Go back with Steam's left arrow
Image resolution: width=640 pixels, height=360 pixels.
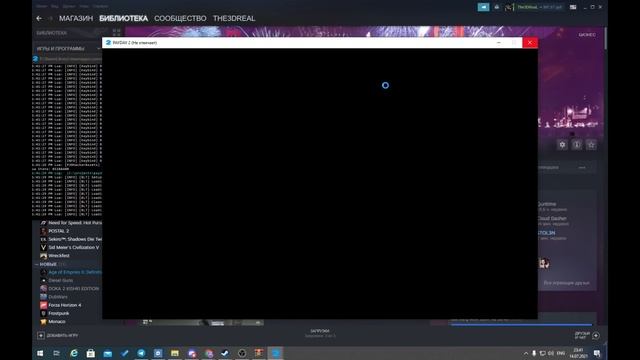(x=39, y=18)
